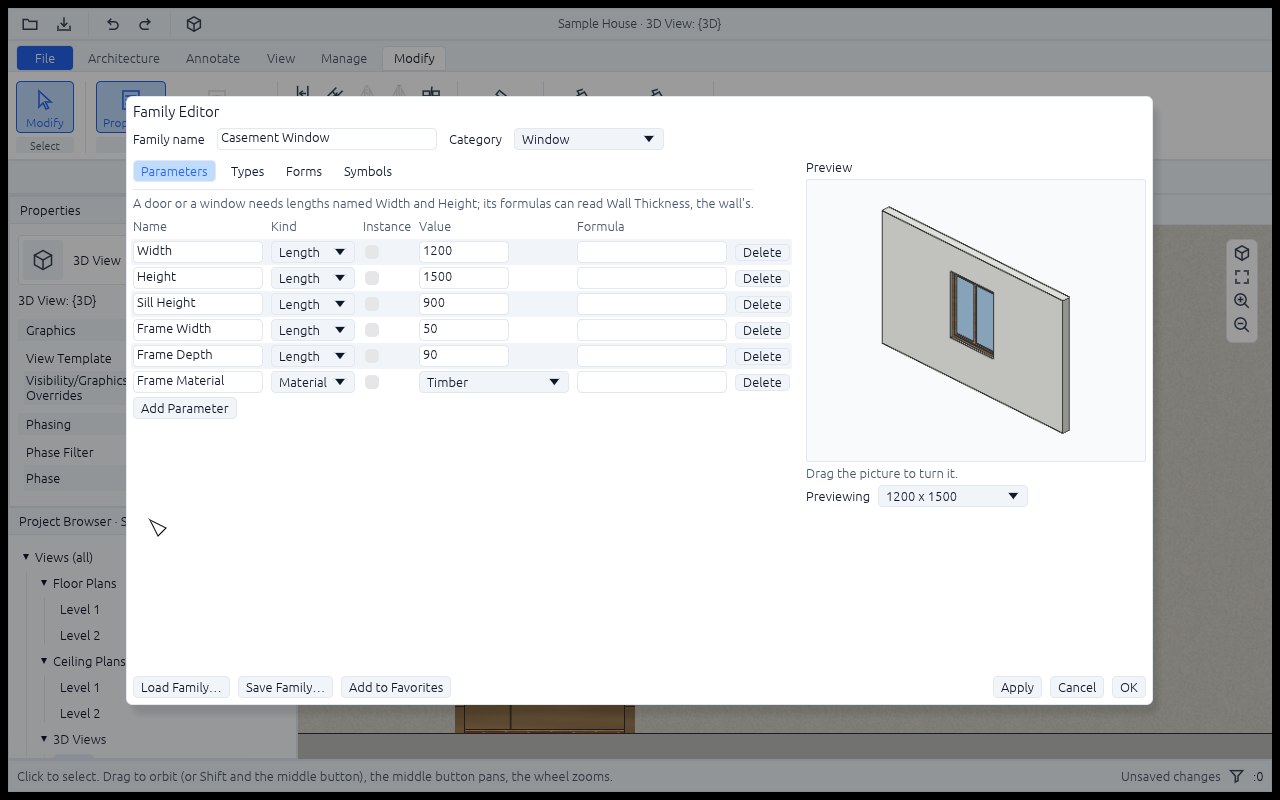
Task: Open the Previewing 1200 x 1500 dropdown
Action: (953, 496)
